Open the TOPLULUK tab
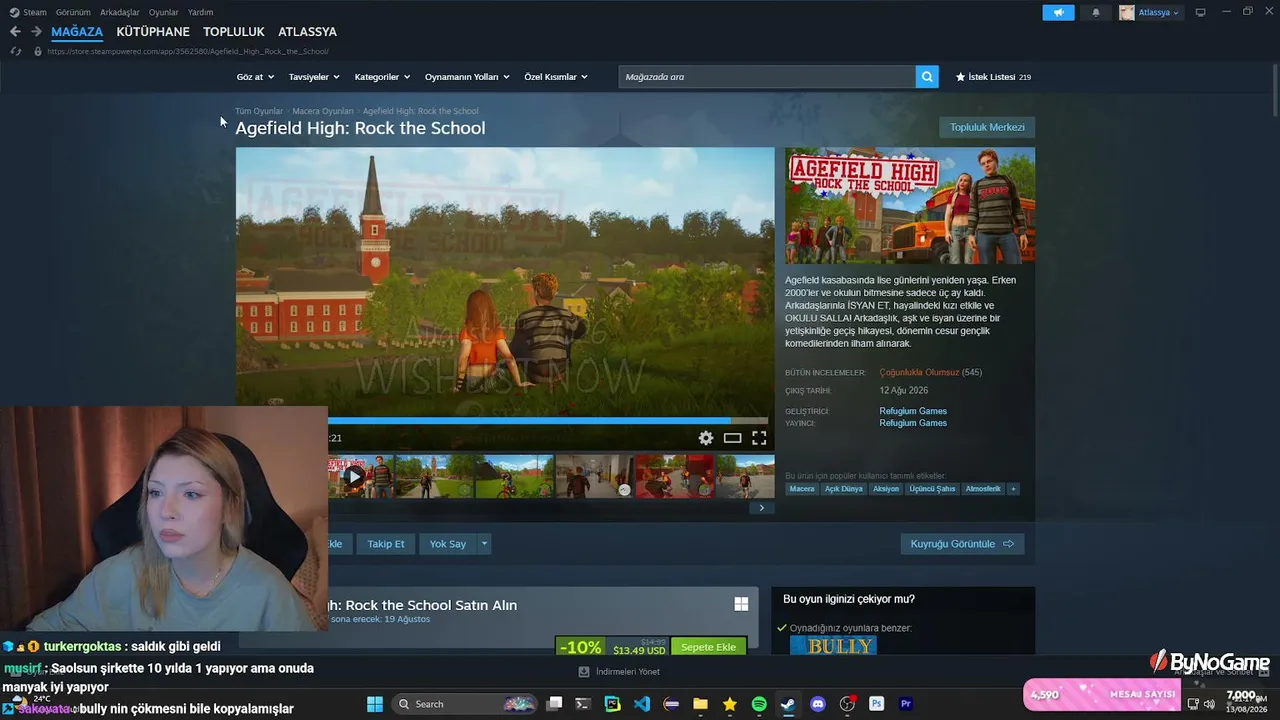The height and width of the screenshot is (720, 1280). click(x=234, y=32)
